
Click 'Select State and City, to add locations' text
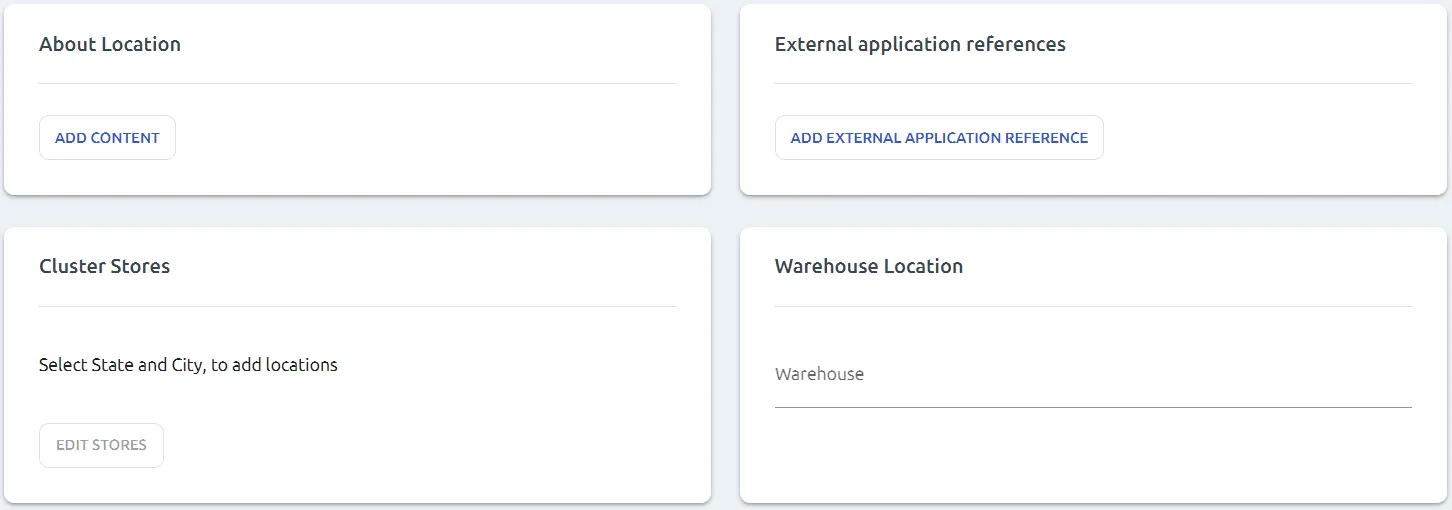point(188,365)
